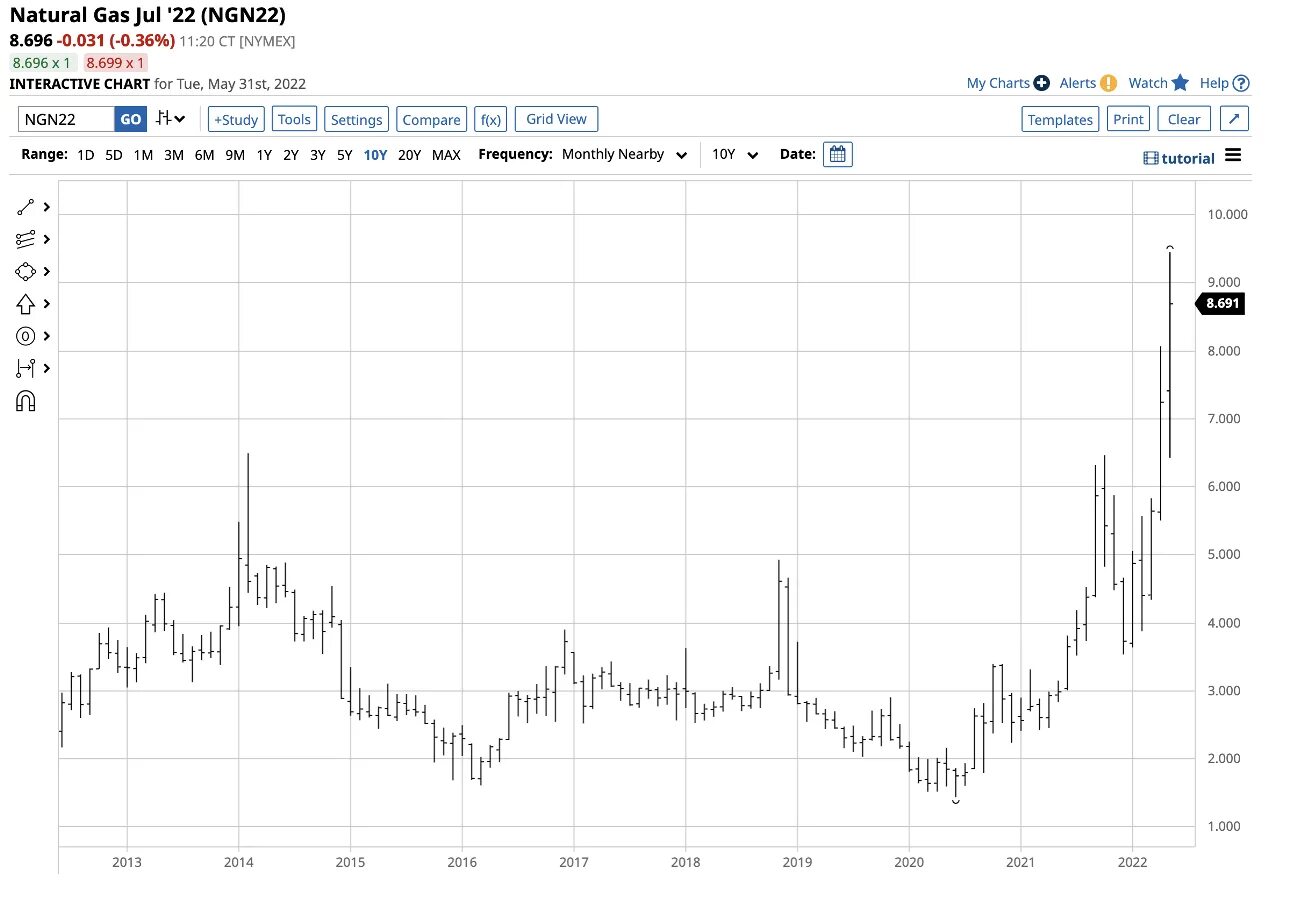Toggle the magnet snap tool
Screen dimensions: 1292x898
(26, 401)
